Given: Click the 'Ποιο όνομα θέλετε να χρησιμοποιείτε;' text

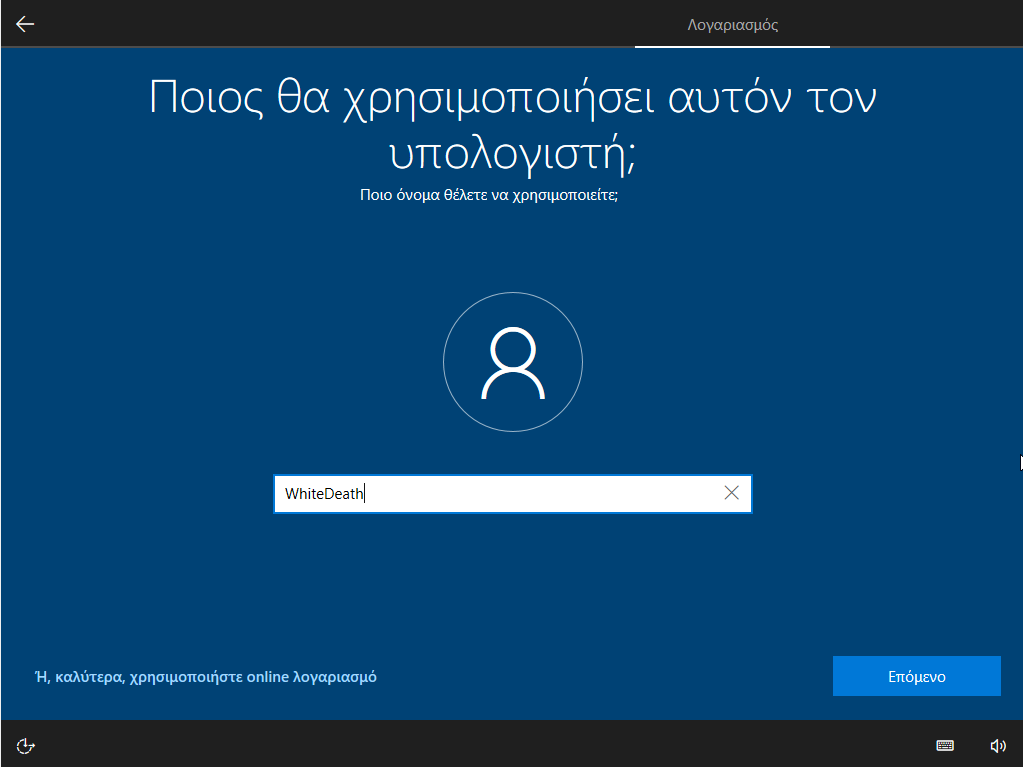Looking at the screenshot, I should click(x=489, y=194).
